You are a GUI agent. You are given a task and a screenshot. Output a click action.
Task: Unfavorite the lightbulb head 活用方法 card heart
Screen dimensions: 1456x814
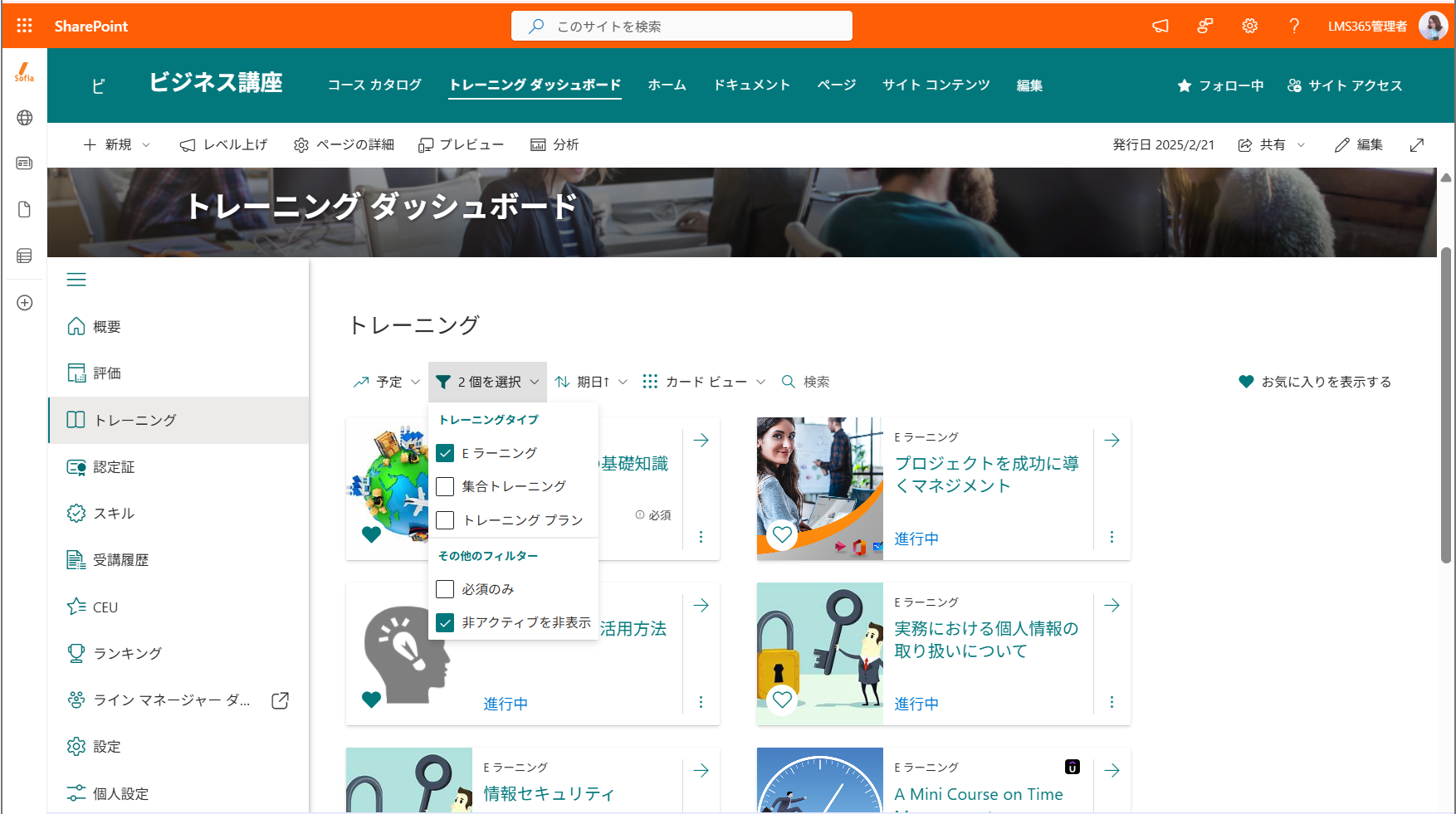coord(371,699)
